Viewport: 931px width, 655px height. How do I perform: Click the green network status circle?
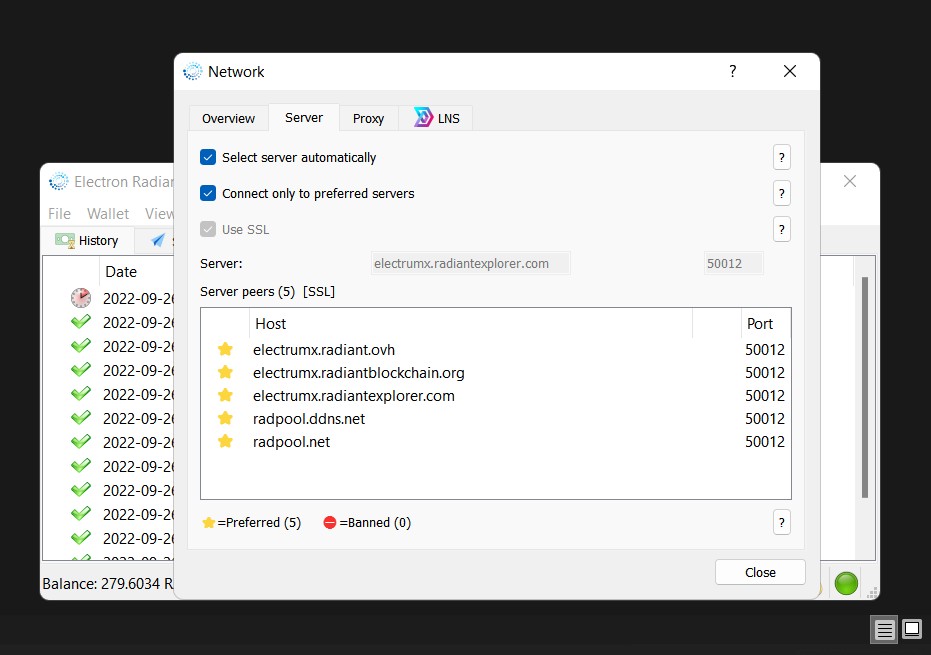[x=846, y=583]
